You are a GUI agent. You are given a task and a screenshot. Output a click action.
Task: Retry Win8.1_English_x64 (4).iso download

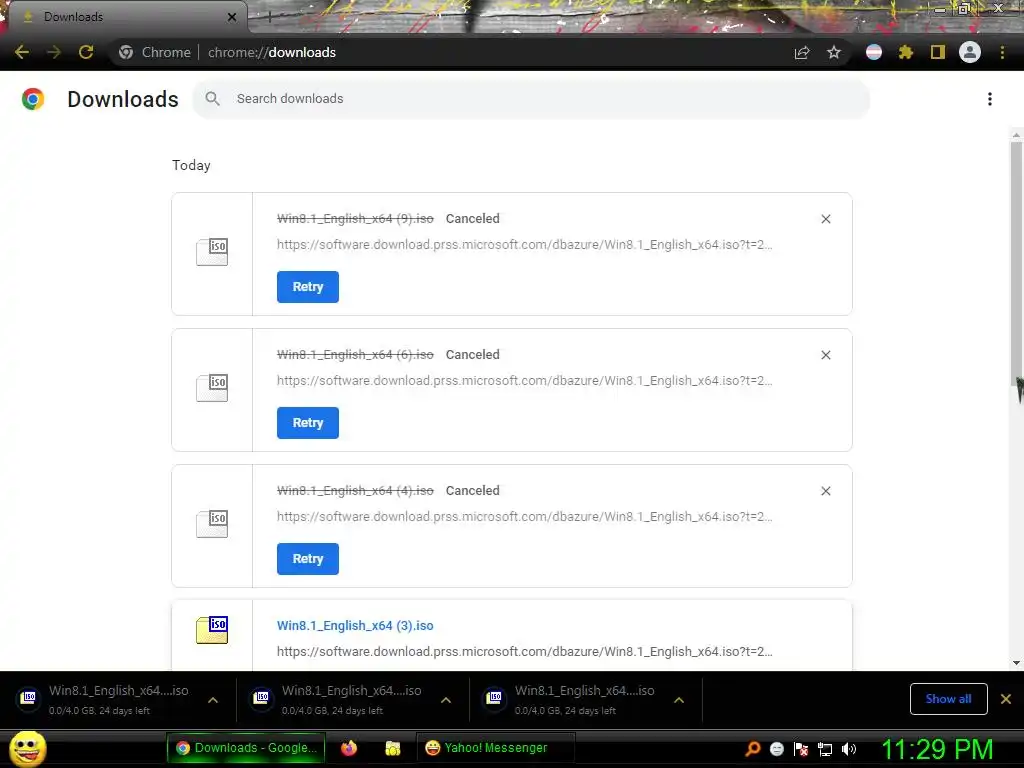pyautogui.click(x=308, y=558)
